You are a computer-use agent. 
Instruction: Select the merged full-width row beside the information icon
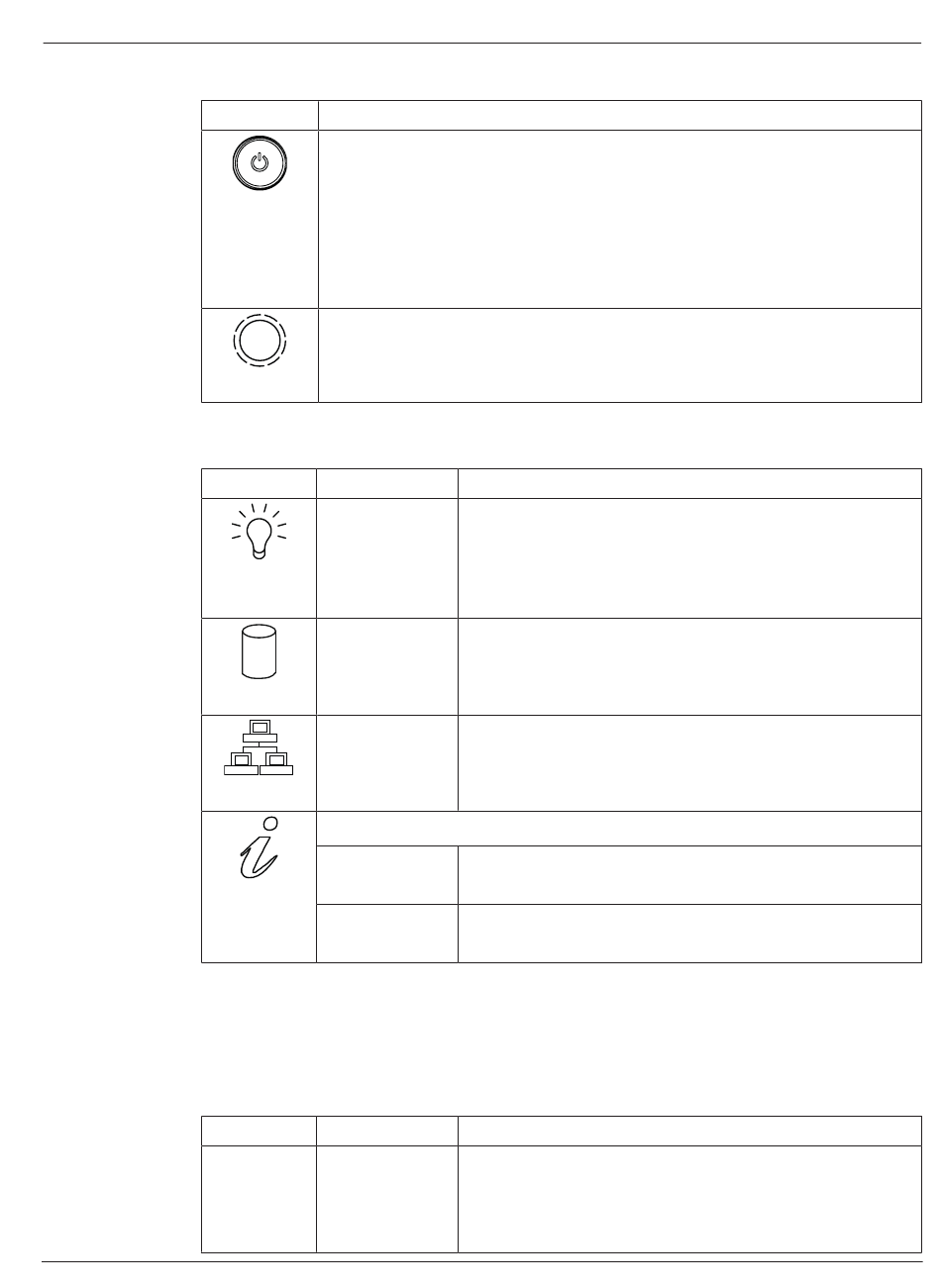click(x=619, y=829)
